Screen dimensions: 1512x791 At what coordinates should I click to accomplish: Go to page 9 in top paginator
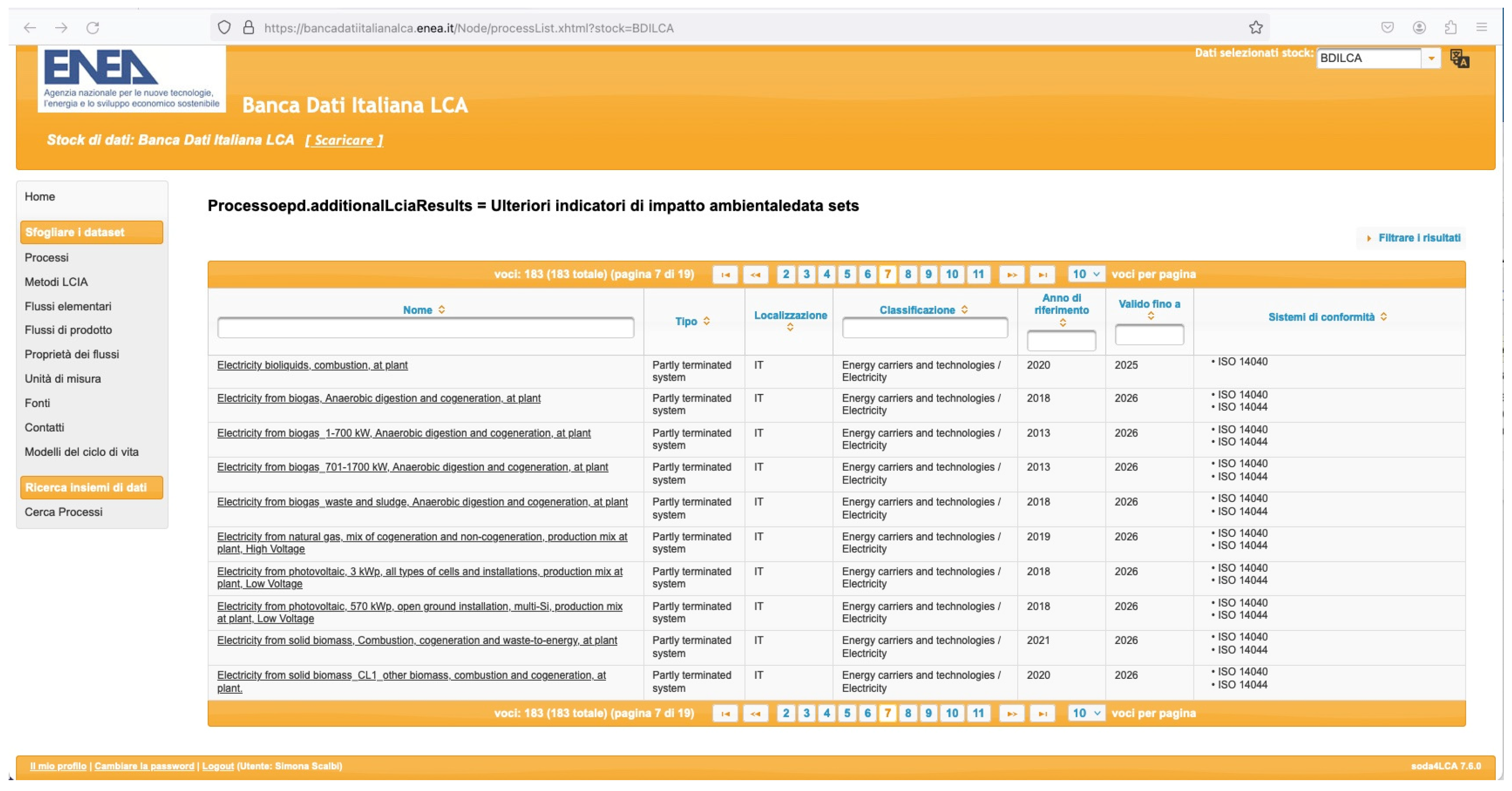pyautogui.click(x=928, y=274)
